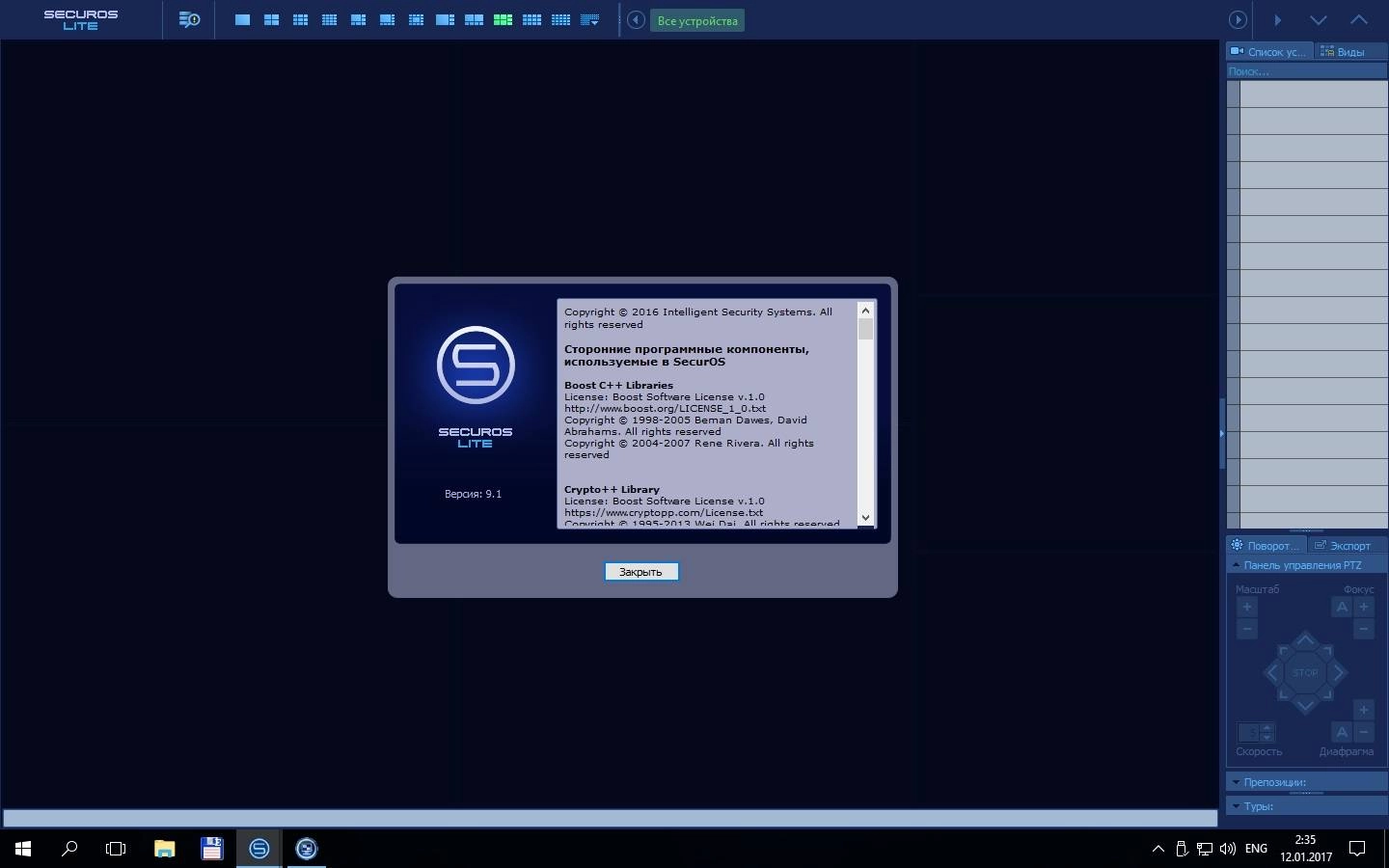Click the Масштаб minus zoom button

[1247, 629]
